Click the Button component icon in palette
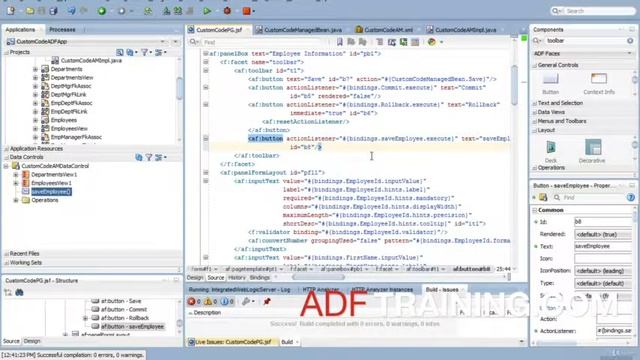 (x=551, y=79)
